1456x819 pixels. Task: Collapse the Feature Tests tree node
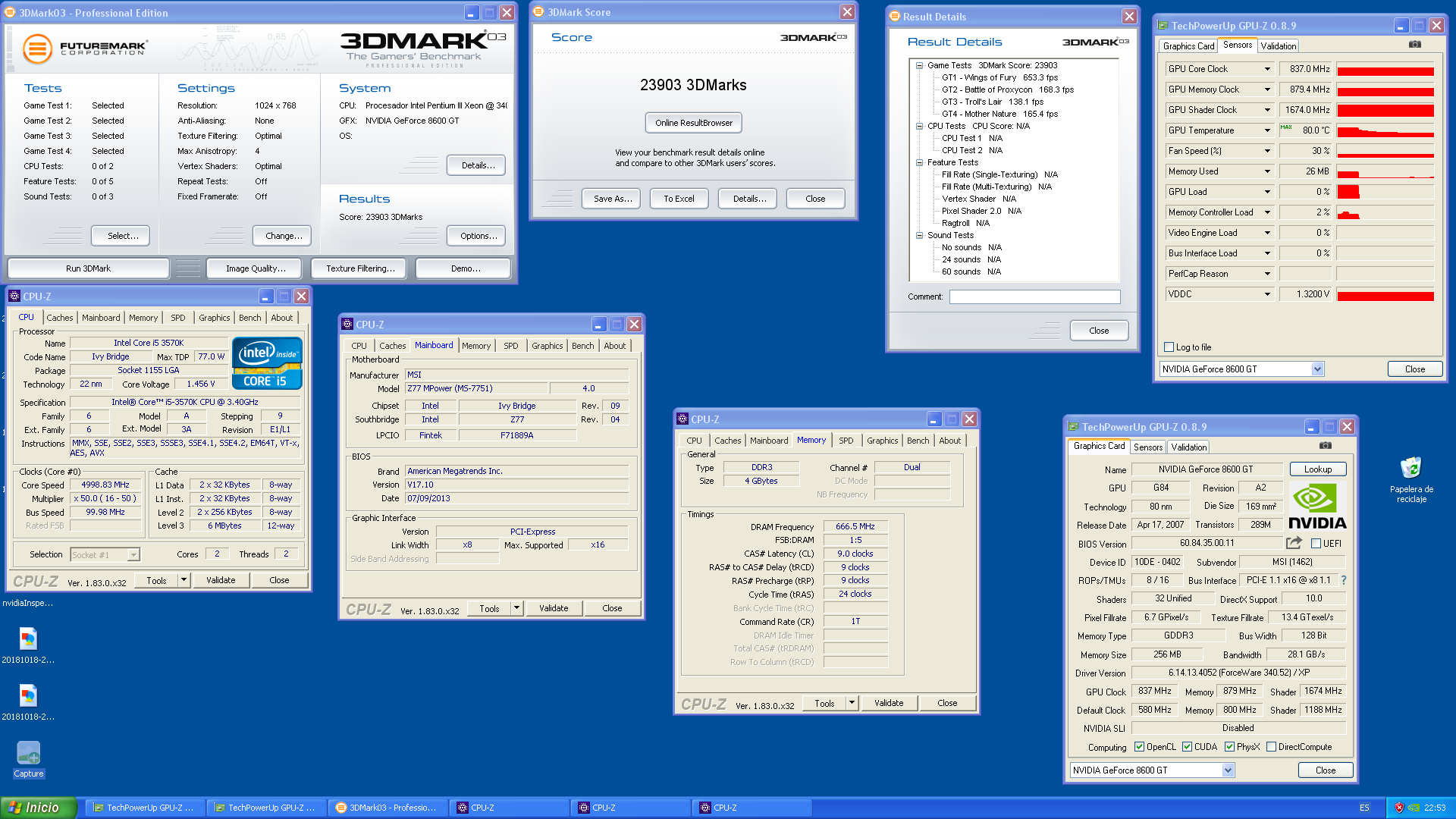(x=919, y=162)
